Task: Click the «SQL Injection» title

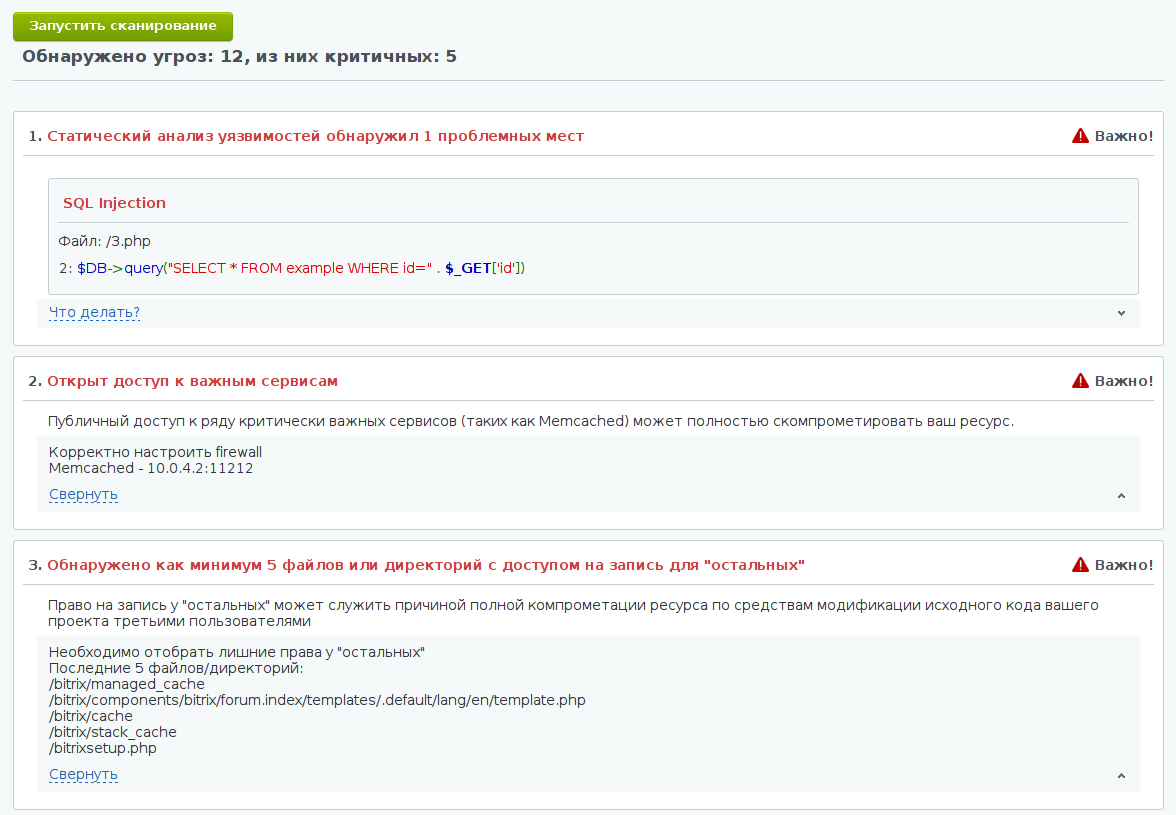Action: point(114,203)
